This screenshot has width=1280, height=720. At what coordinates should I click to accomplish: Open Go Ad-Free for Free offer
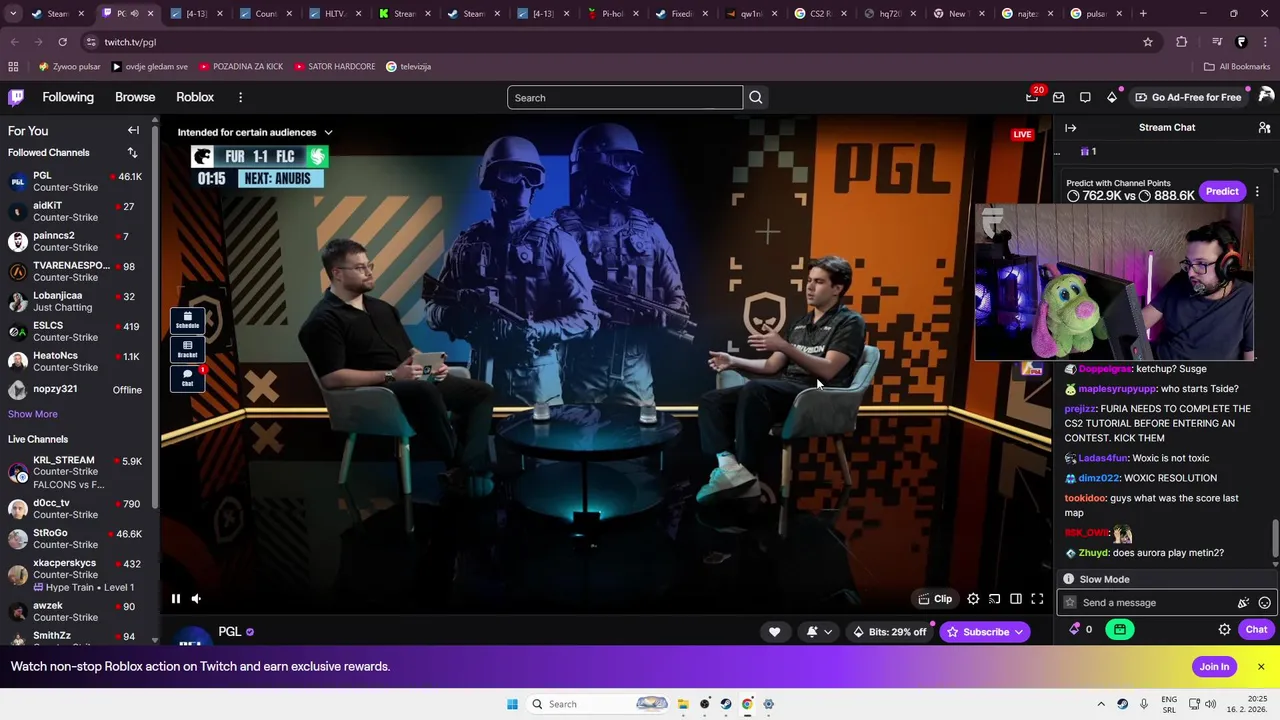coord(1188,97)
